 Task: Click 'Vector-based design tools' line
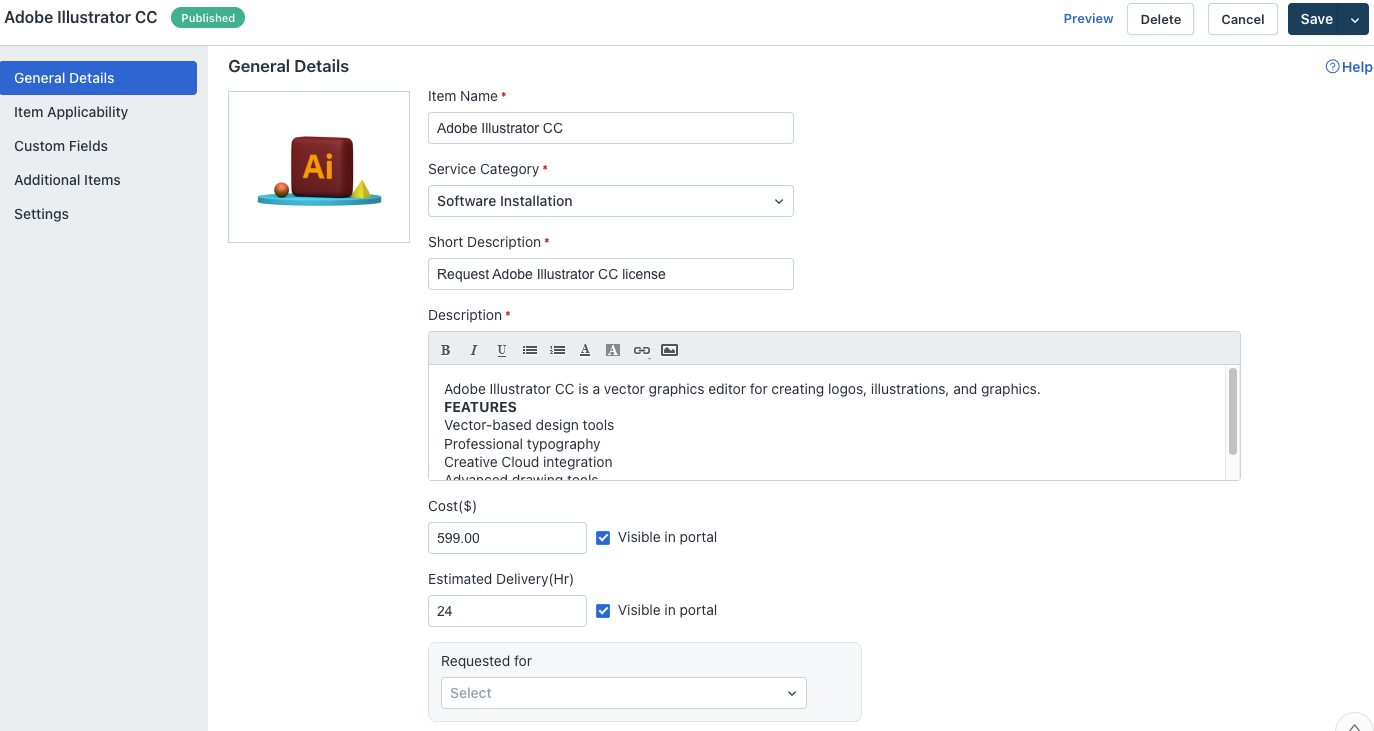click(x=529, y=425)
